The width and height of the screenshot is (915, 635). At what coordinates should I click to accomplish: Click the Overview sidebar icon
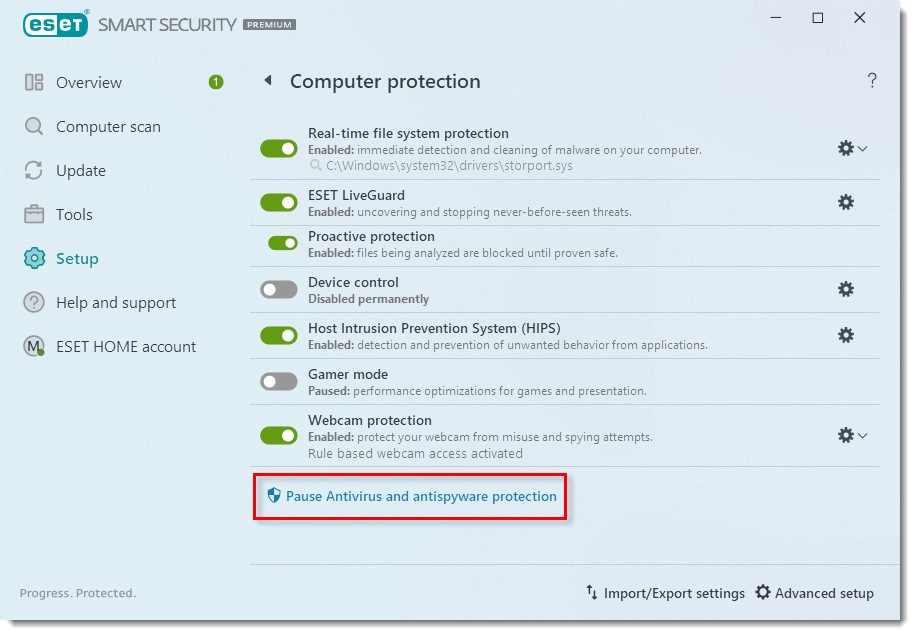click(x=35, y=83)
